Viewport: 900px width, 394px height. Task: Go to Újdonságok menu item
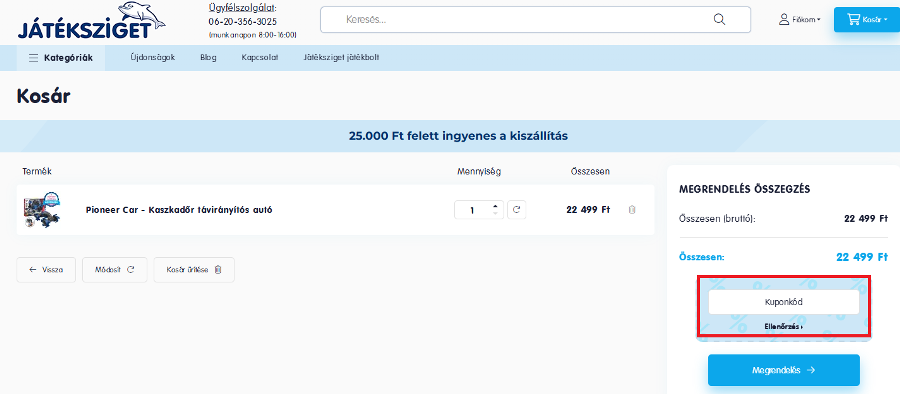153,57
